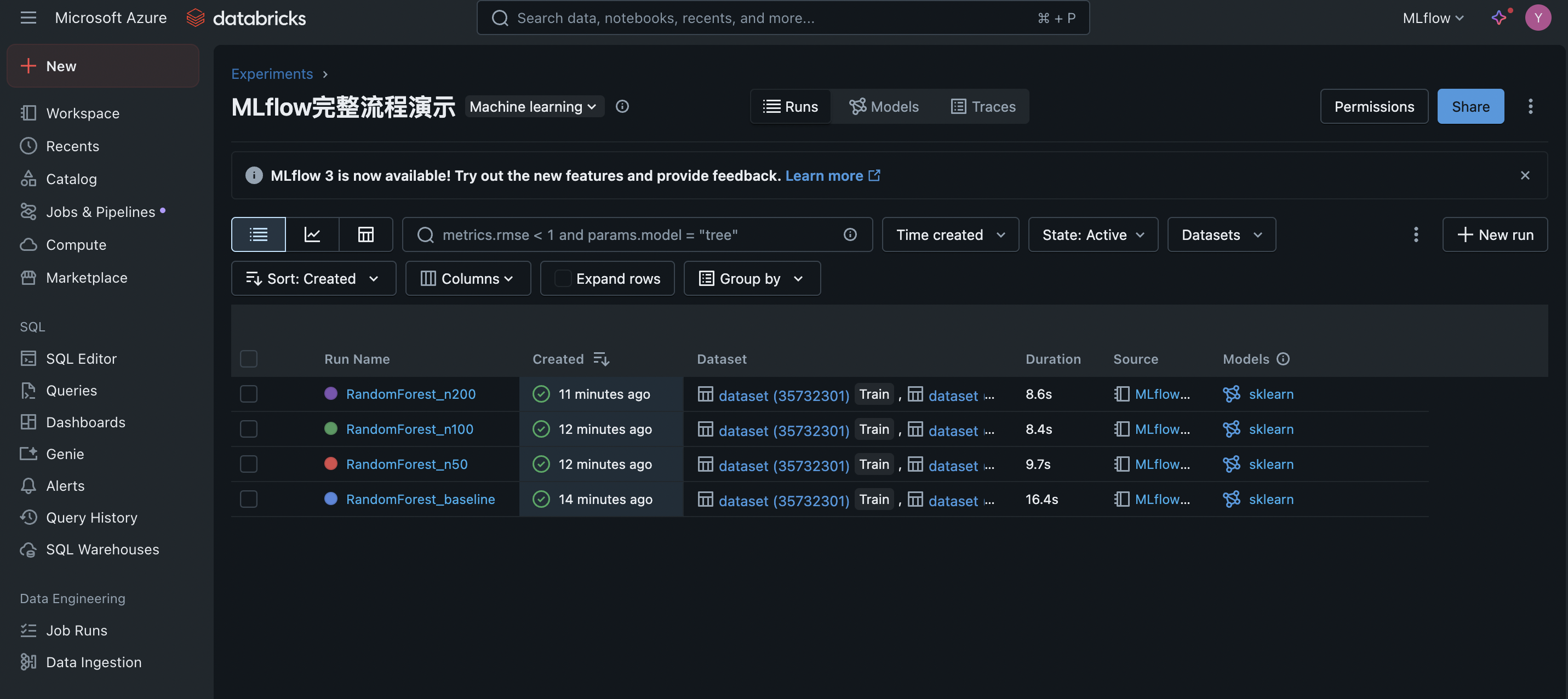The height and width of the screenshot is (699, 1568).
Task: Click the New button
Action: 103,66
